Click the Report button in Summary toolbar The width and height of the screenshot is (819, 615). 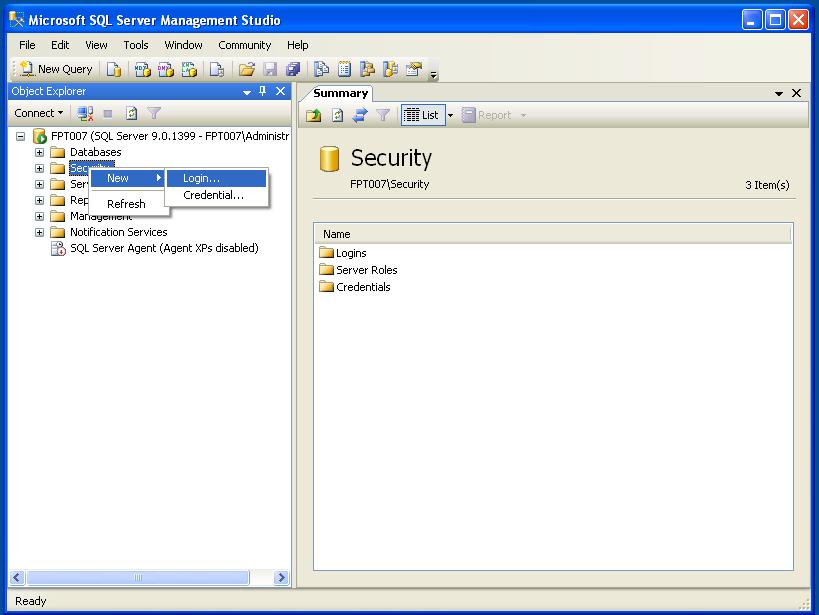(487, 115)
